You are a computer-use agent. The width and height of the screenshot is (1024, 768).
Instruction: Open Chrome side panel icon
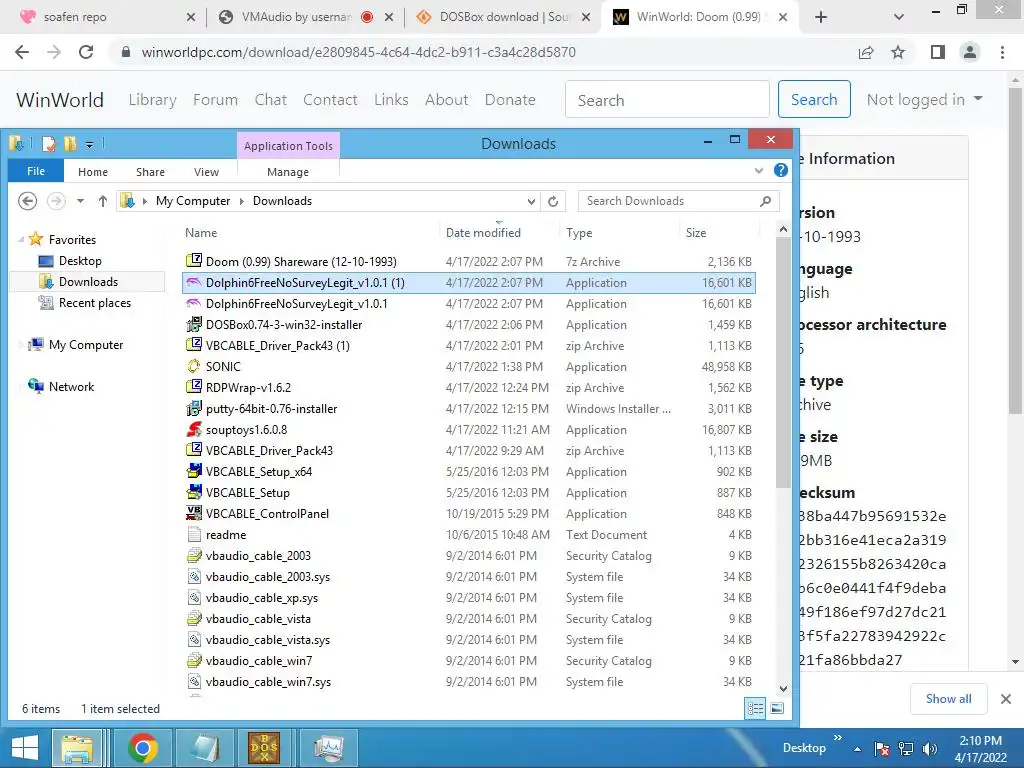click(x=938, y=52)
